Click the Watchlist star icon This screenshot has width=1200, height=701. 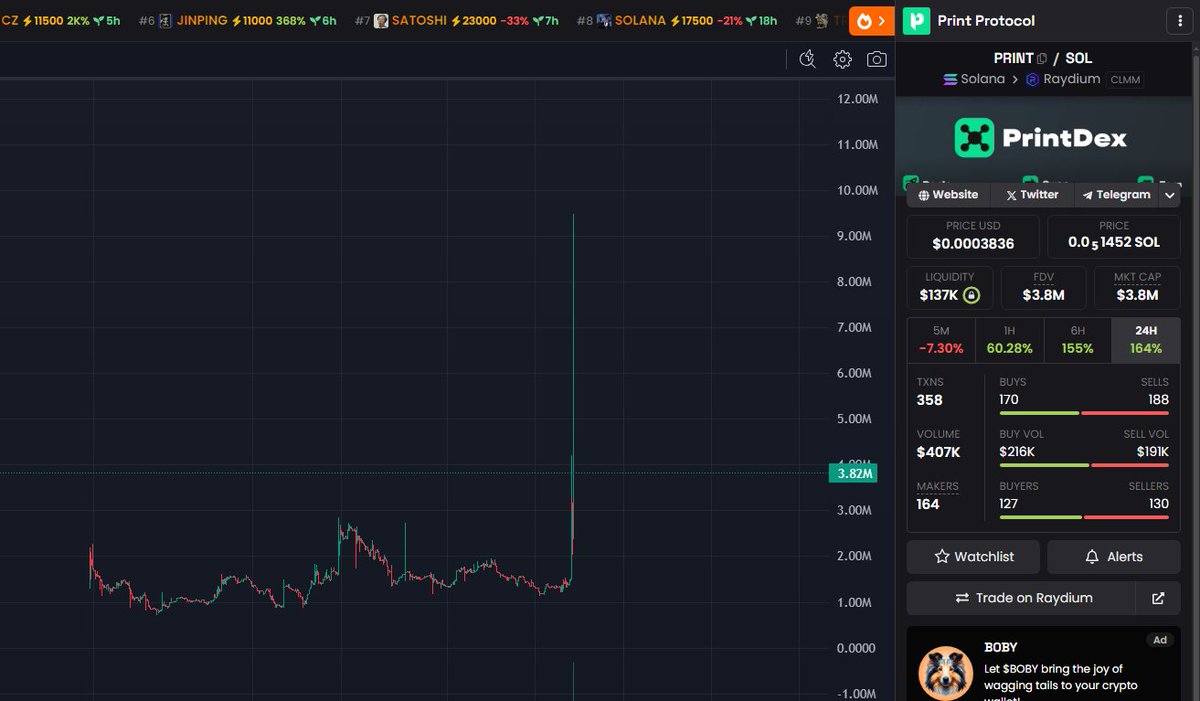pyautogui.click(x=941, y=556)
